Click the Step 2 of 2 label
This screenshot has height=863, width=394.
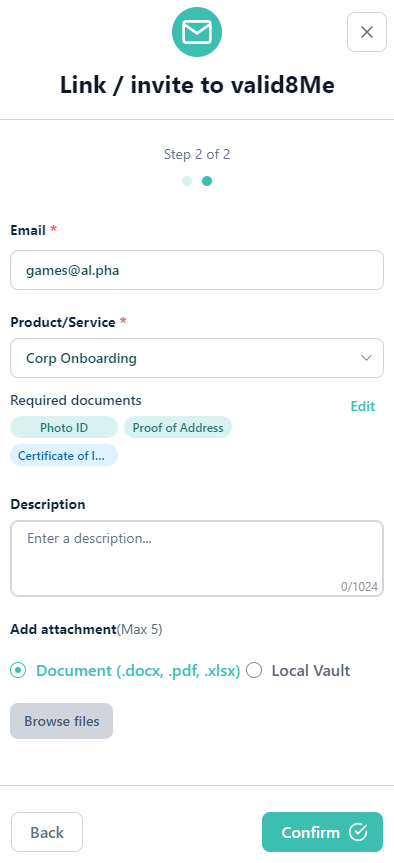tap(197, 155)
